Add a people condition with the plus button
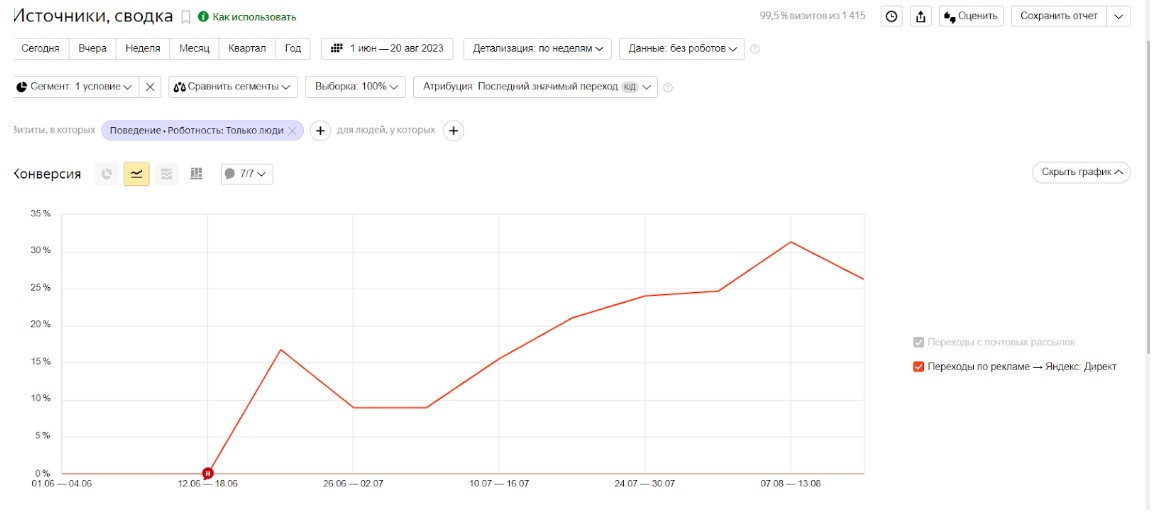This screenshot has height=528, width=1157. click(x=453, y=131)
